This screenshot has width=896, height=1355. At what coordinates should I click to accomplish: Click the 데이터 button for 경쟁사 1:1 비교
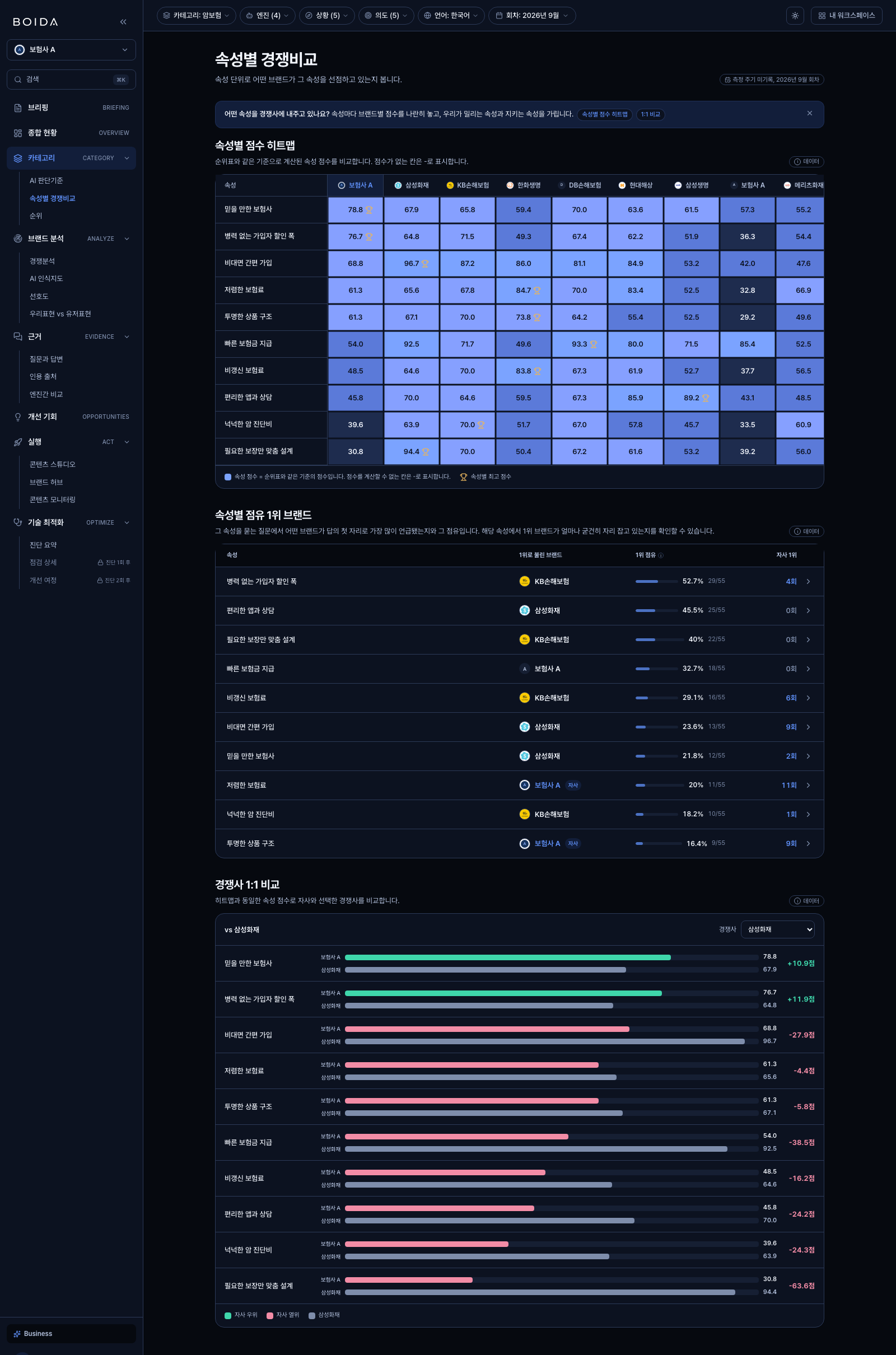(806, 901)
